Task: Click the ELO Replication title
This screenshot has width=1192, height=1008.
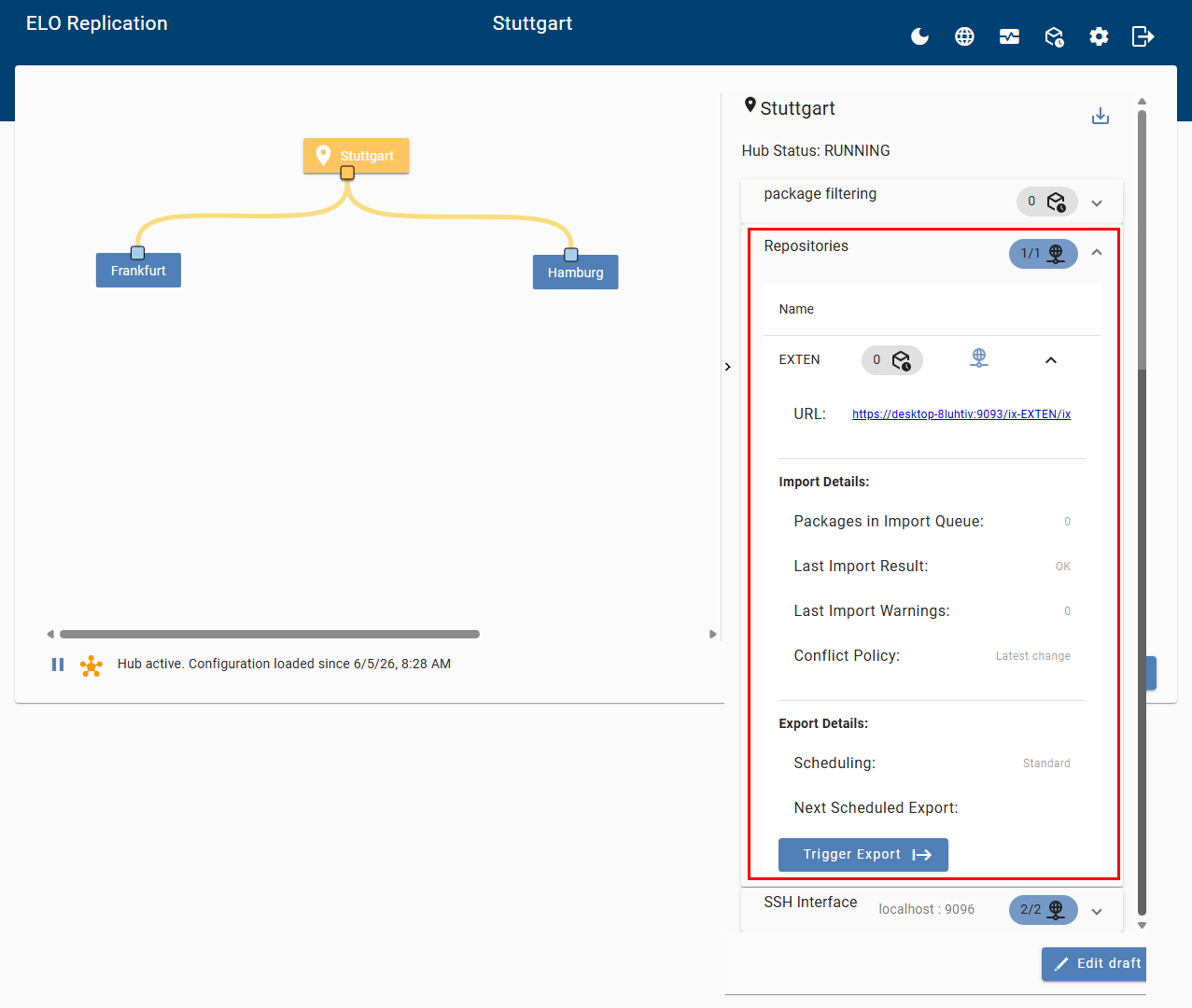Action: click(97, 23)
